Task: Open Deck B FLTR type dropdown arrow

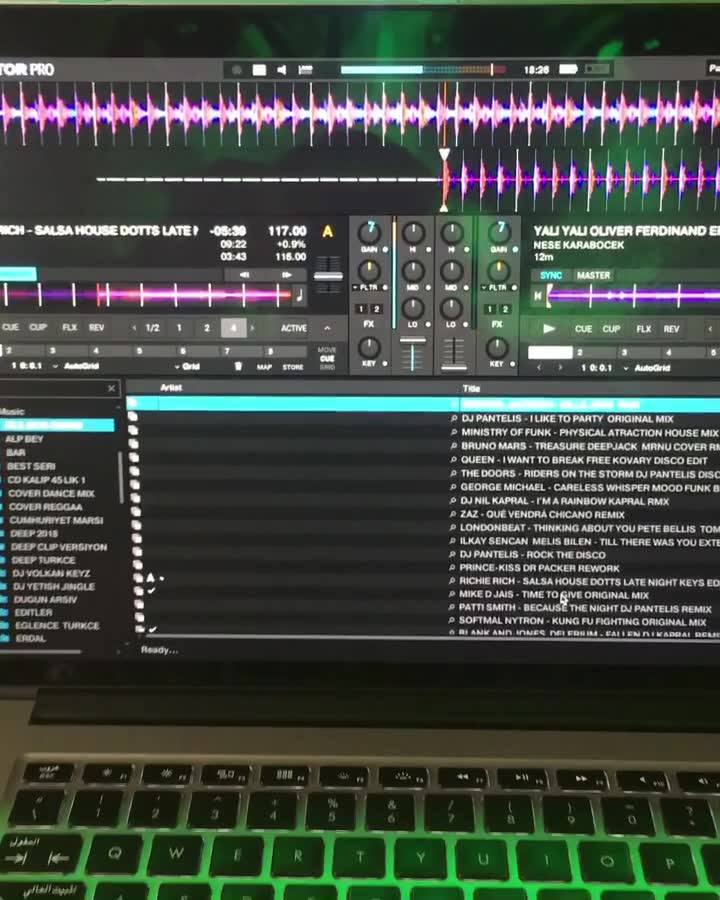Action: click(x=483, y=287)
